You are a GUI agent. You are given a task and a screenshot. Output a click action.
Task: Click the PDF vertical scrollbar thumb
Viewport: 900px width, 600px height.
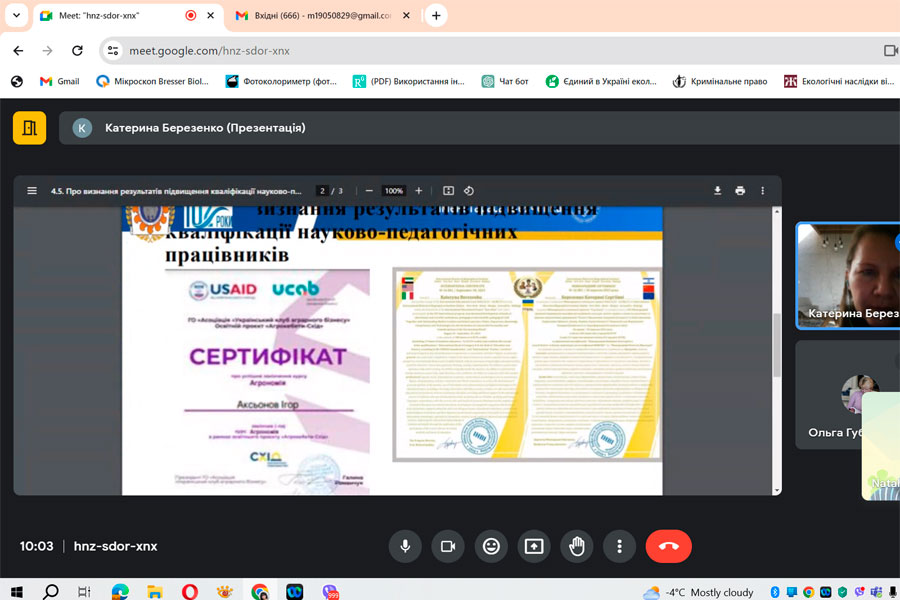[x=777, y=345]
